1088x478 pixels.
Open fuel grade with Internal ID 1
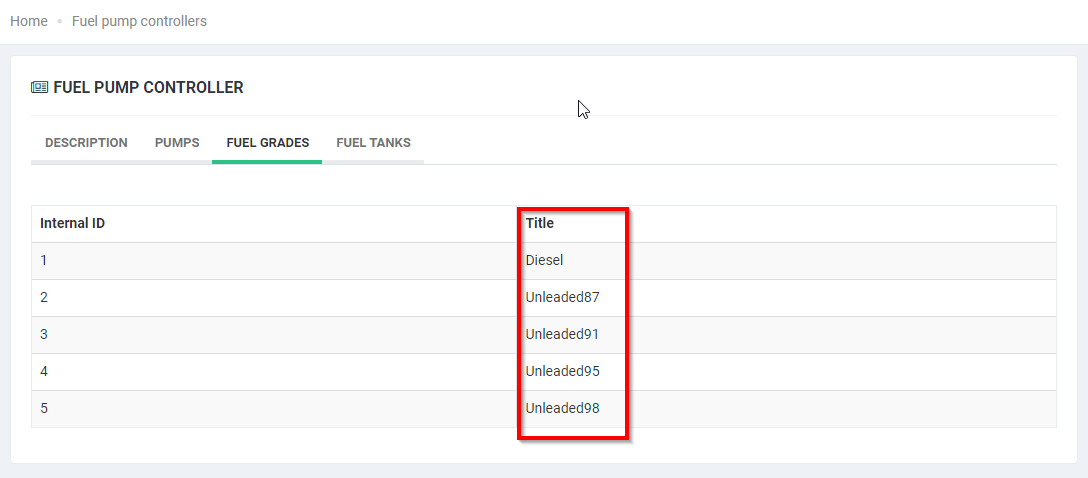(x=44, y=260)
